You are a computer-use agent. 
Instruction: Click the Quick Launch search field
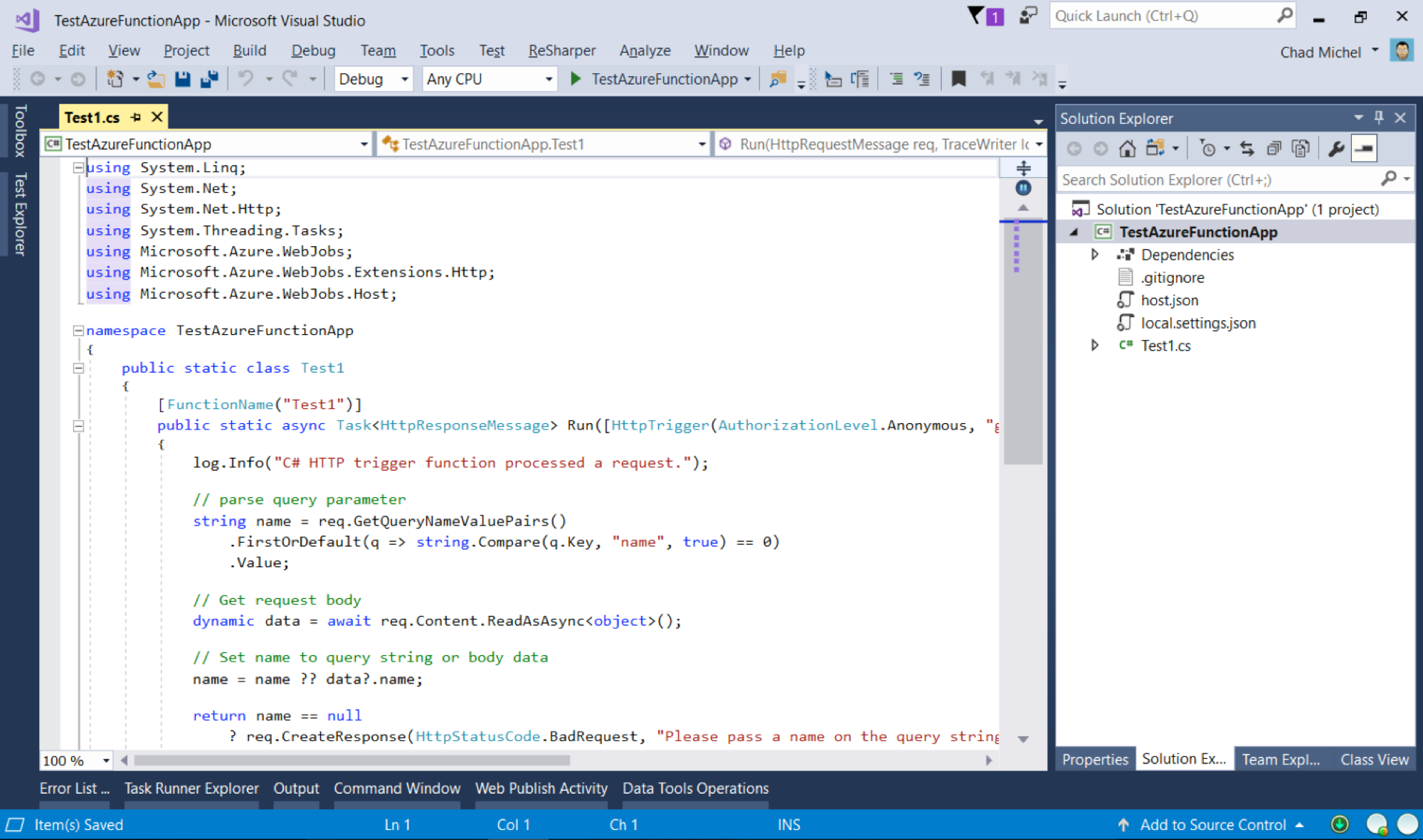(x=1172, y=16)
